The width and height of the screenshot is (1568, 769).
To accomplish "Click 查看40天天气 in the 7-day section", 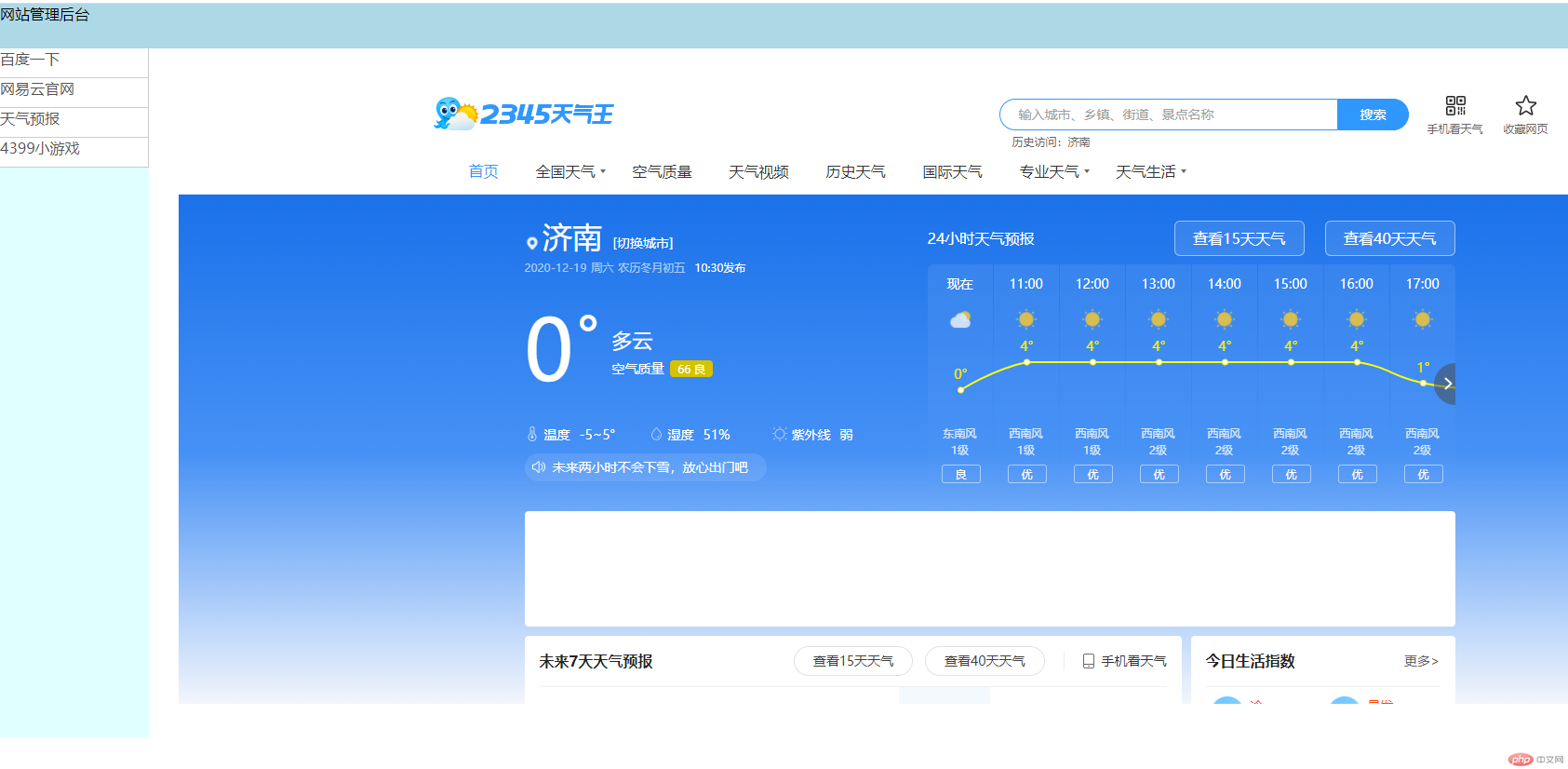I will [x=985, y=661].
